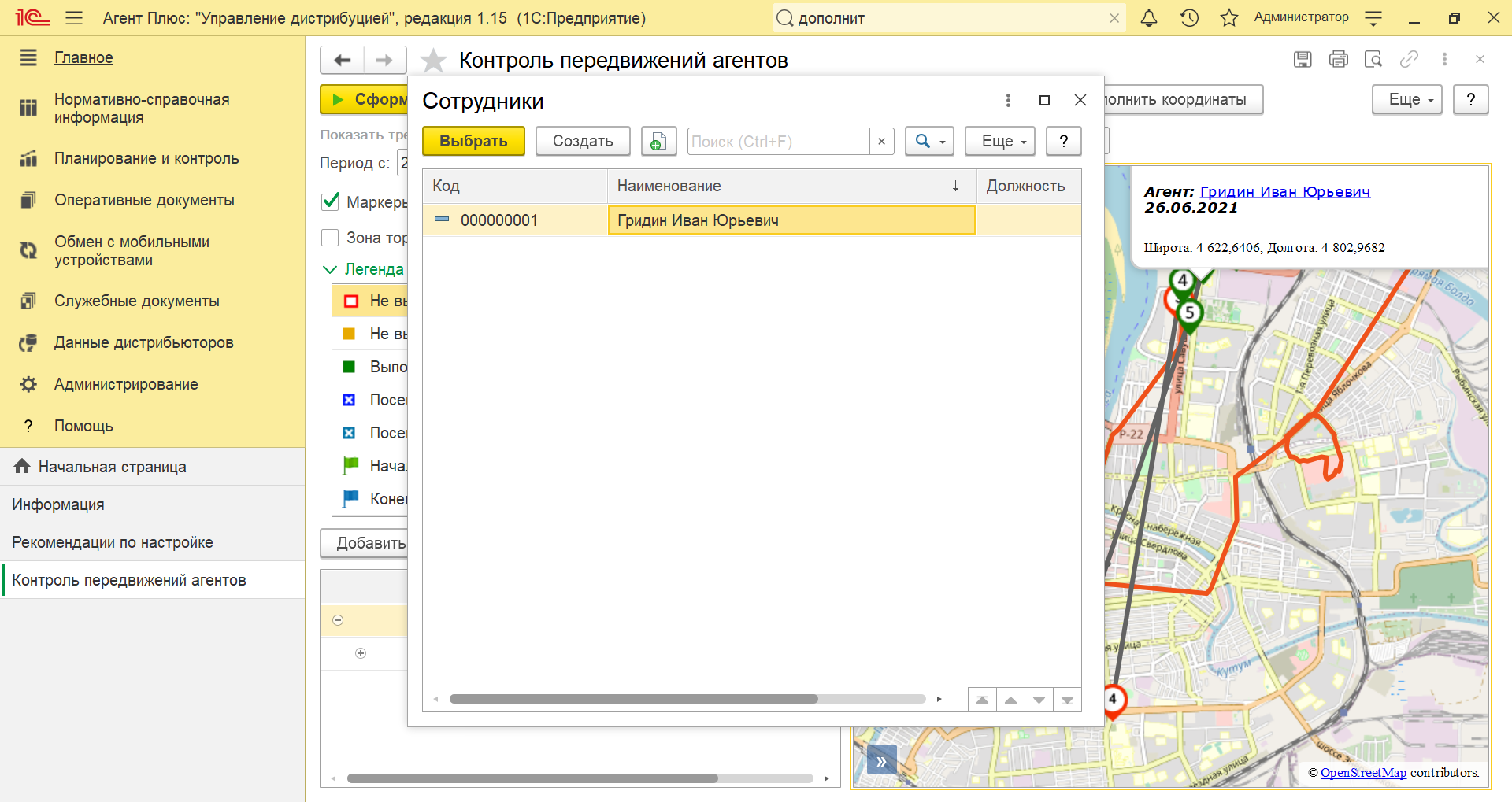Print the report with printer icon
Viewport: 1512px width, 802px height.
pos(1338,59)
